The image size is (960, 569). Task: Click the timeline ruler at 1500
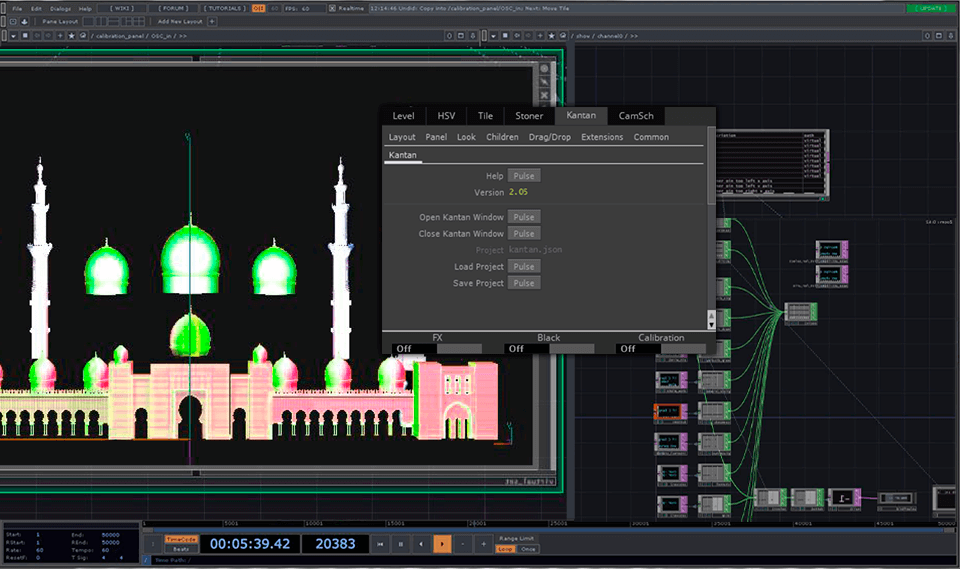point(396,523)
